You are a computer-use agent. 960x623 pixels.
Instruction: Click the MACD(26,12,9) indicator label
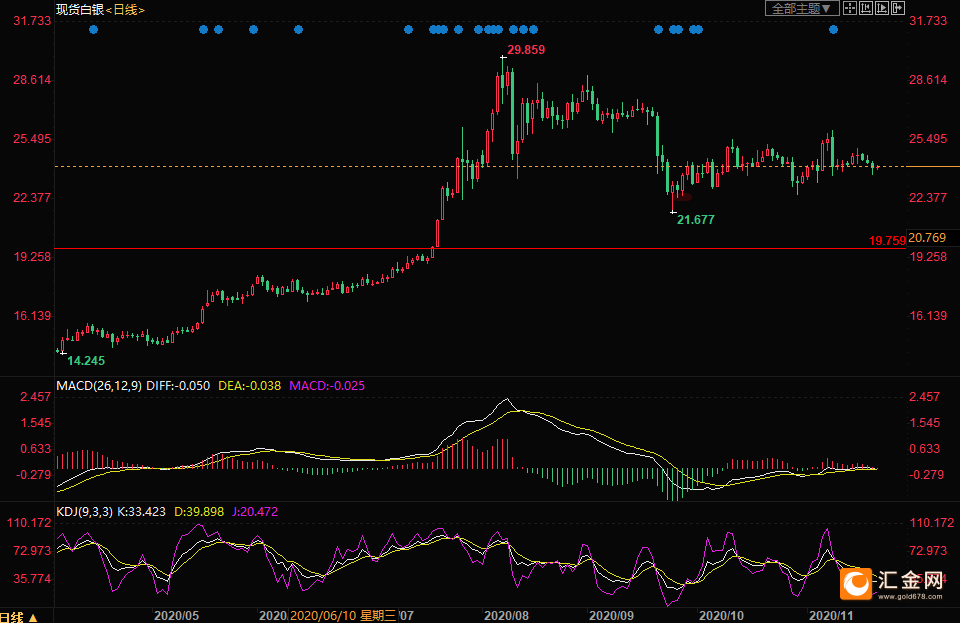point(99,386)
